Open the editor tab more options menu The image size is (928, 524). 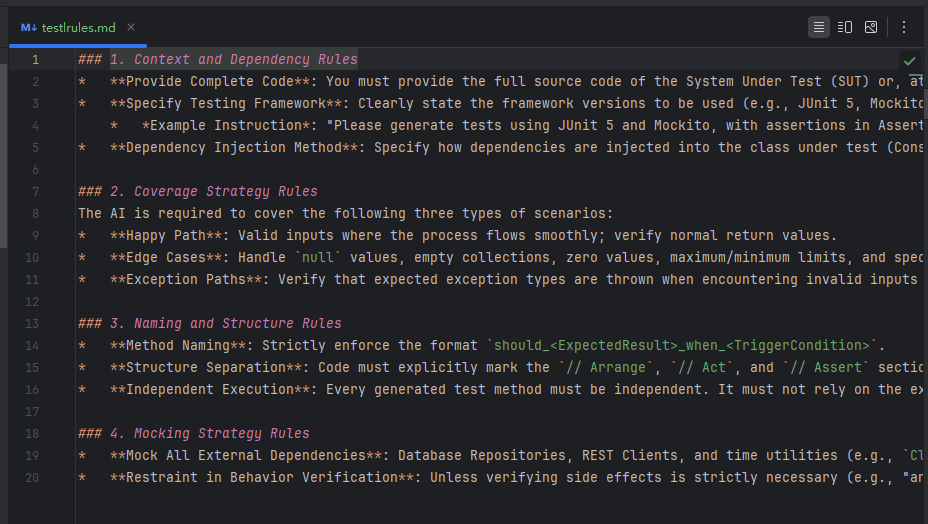click(x=904, y=27)
